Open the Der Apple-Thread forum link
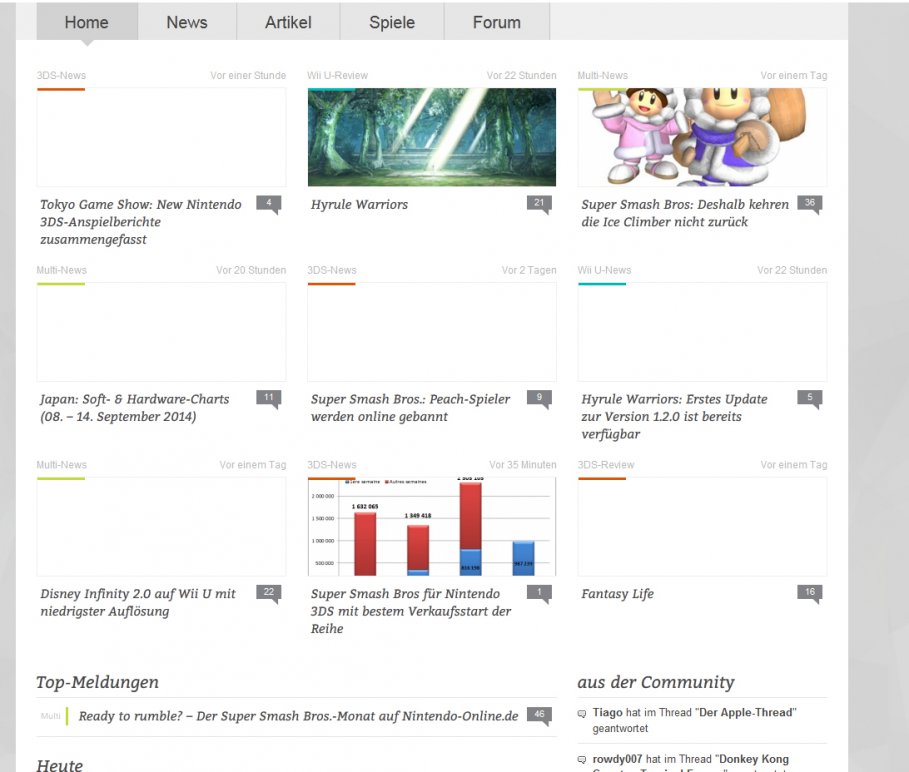Screen dimensions: 909x772 point(746,712)
